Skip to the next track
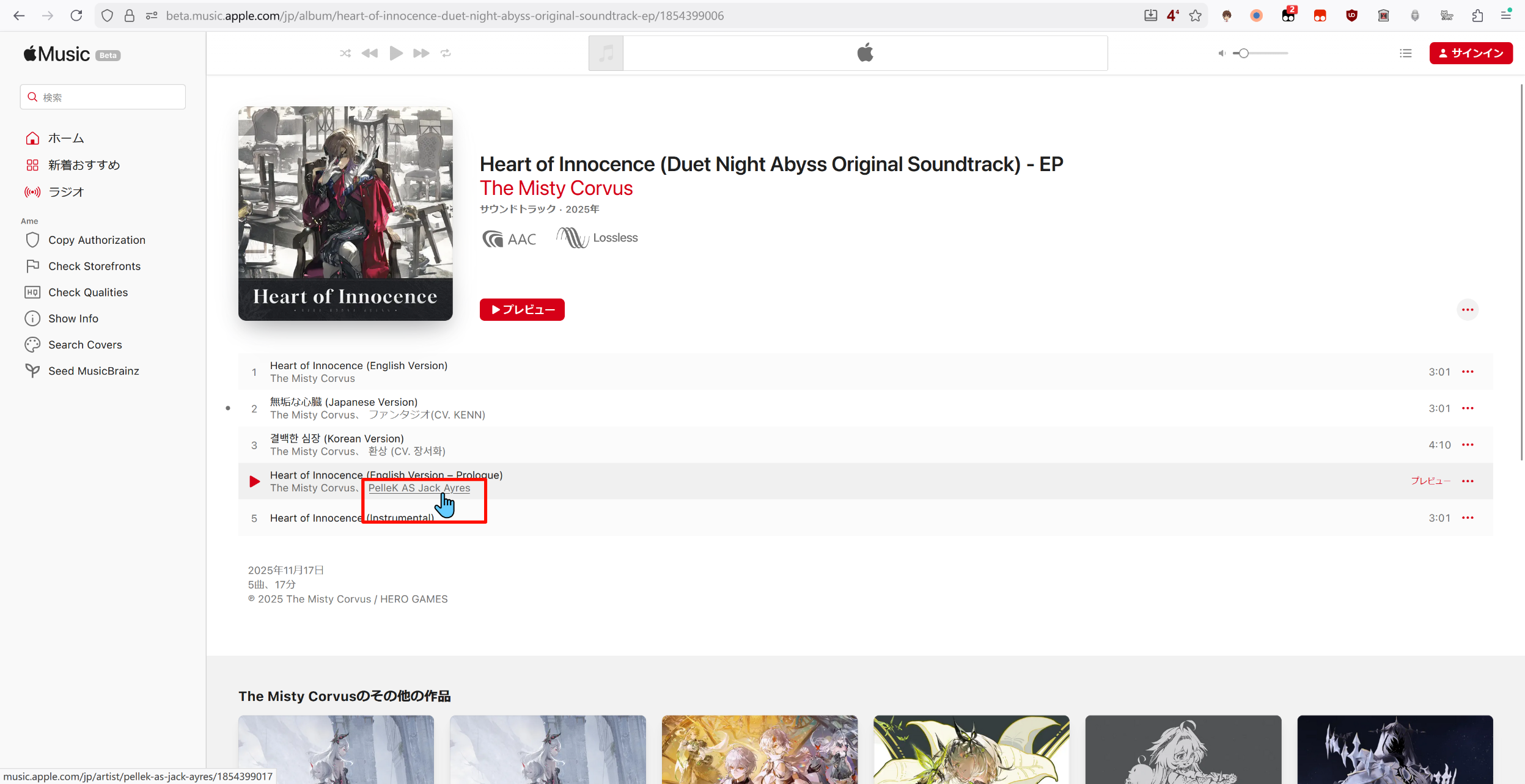The width and height of the screenshot is (1525, 784). click(421, 53)
